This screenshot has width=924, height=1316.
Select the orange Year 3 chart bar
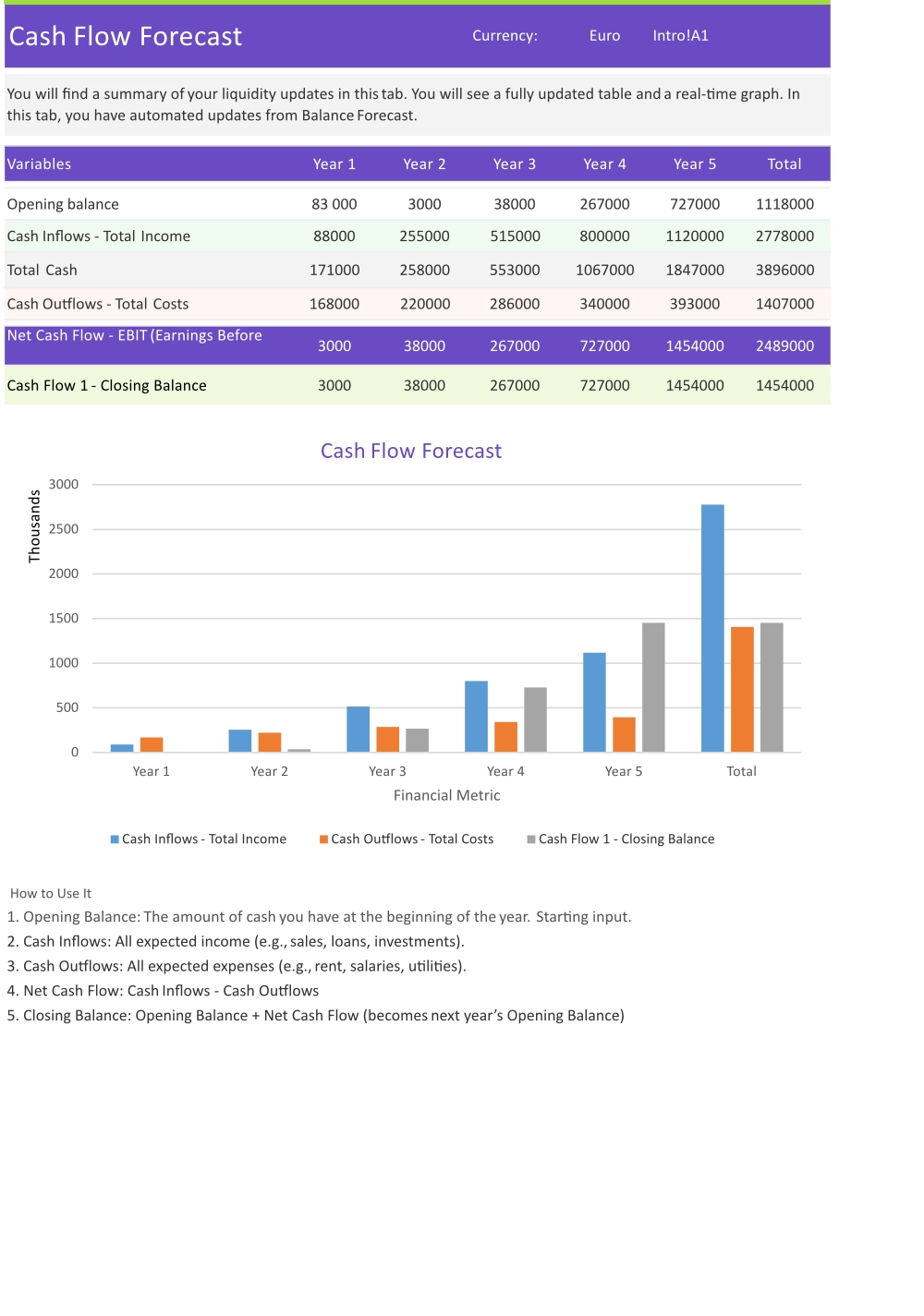pyautogui.click(x=388, y=739)
